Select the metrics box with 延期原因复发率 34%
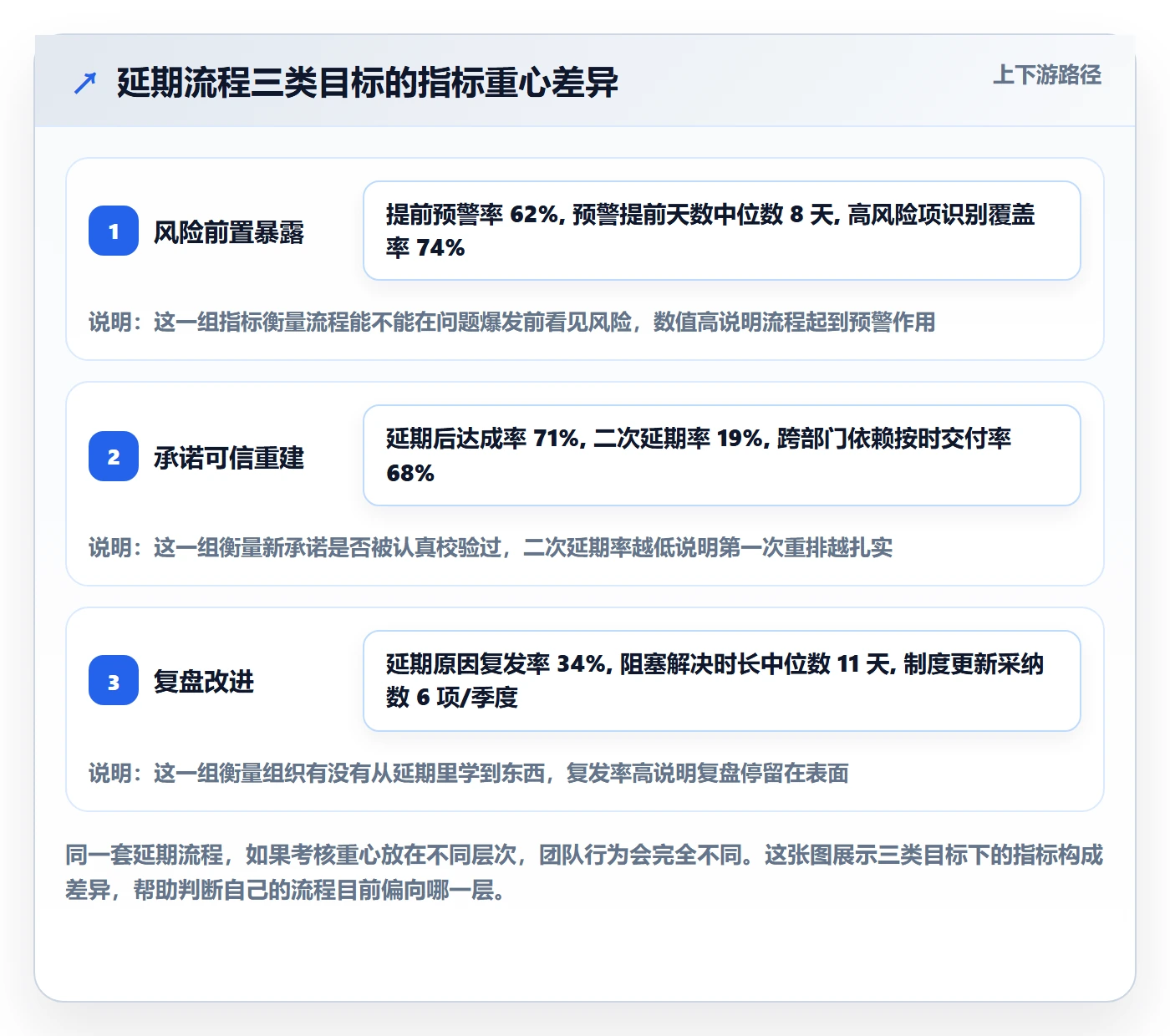Image resolution: width=1170 pixels, height=1036 pixels. coord(722,681)
